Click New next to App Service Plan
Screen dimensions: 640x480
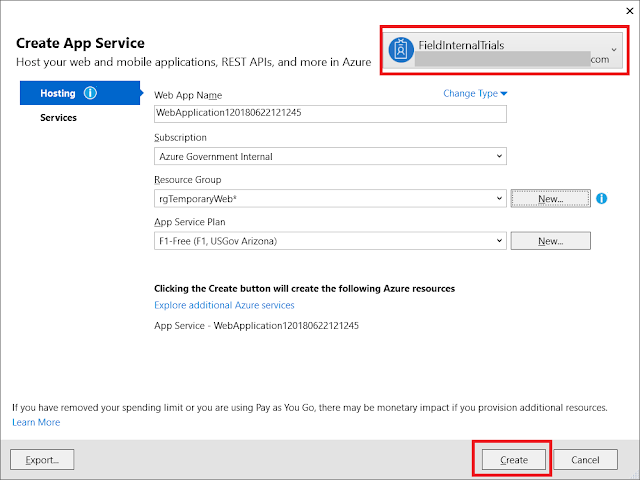click(550, 241)
